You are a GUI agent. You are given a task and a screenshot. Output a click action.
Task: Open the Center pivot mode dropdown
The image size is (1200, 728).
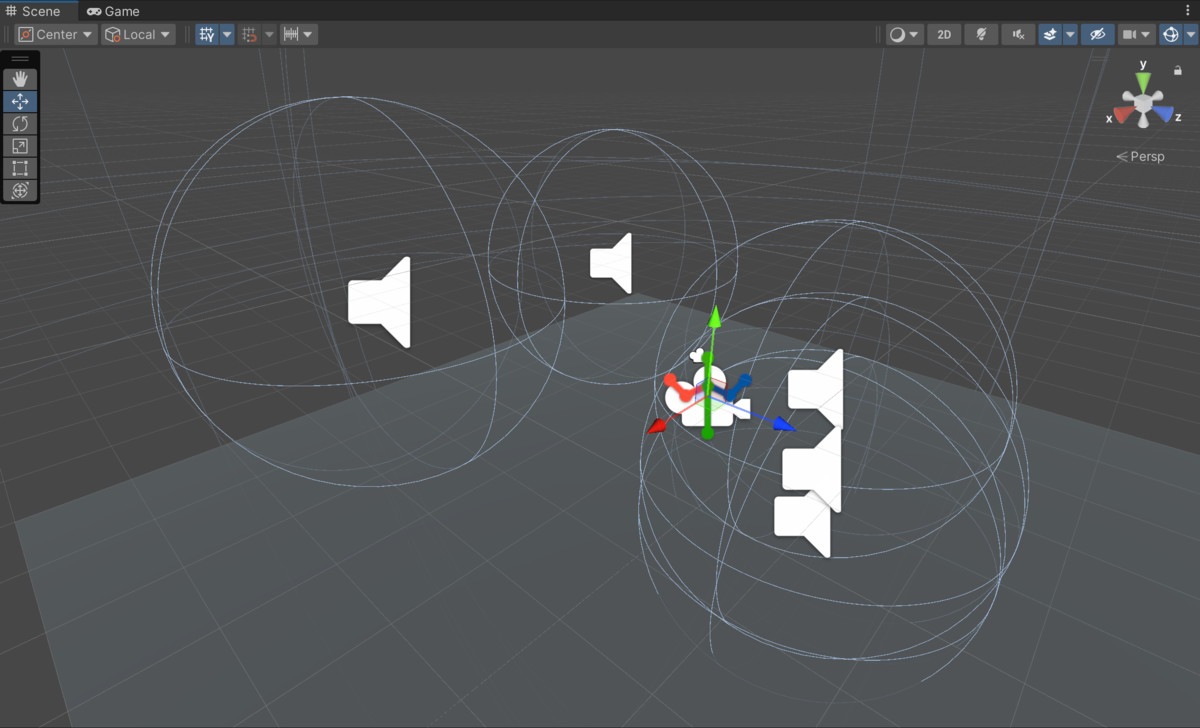coord(55,34)
